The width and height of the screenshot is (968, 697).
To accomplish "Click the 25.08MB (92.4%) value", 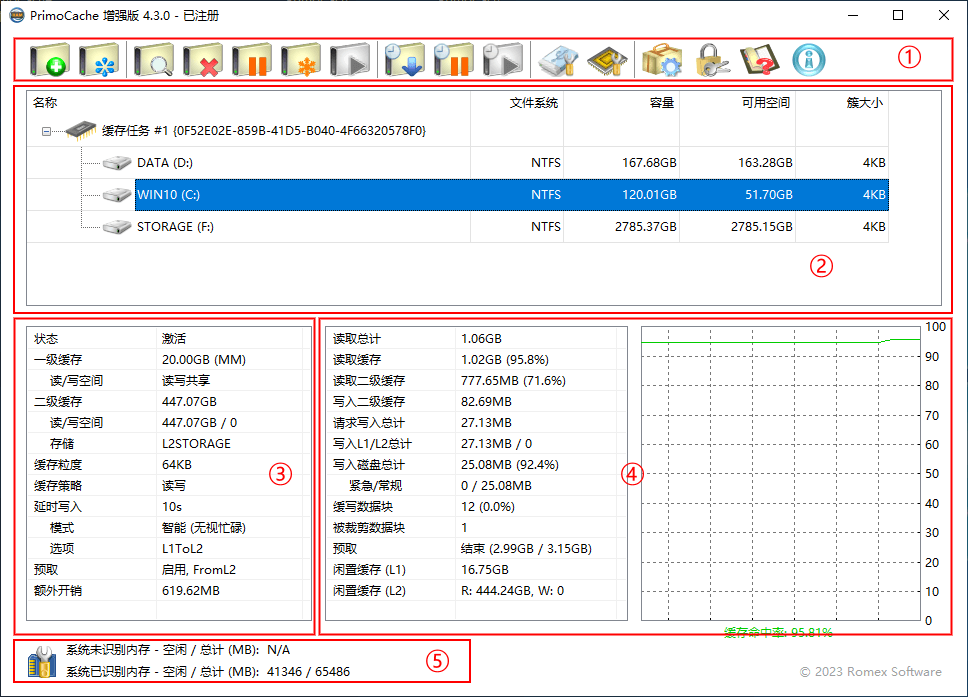I will pos(509,465).
